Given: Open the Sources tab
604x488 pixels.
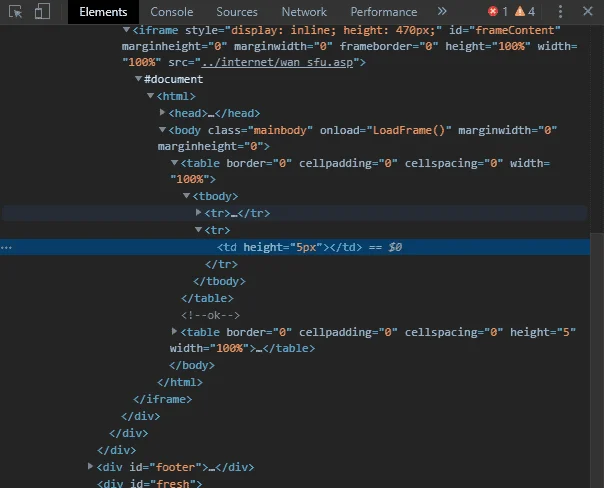Looking at the screenshot, I should [x=237, y=12].
